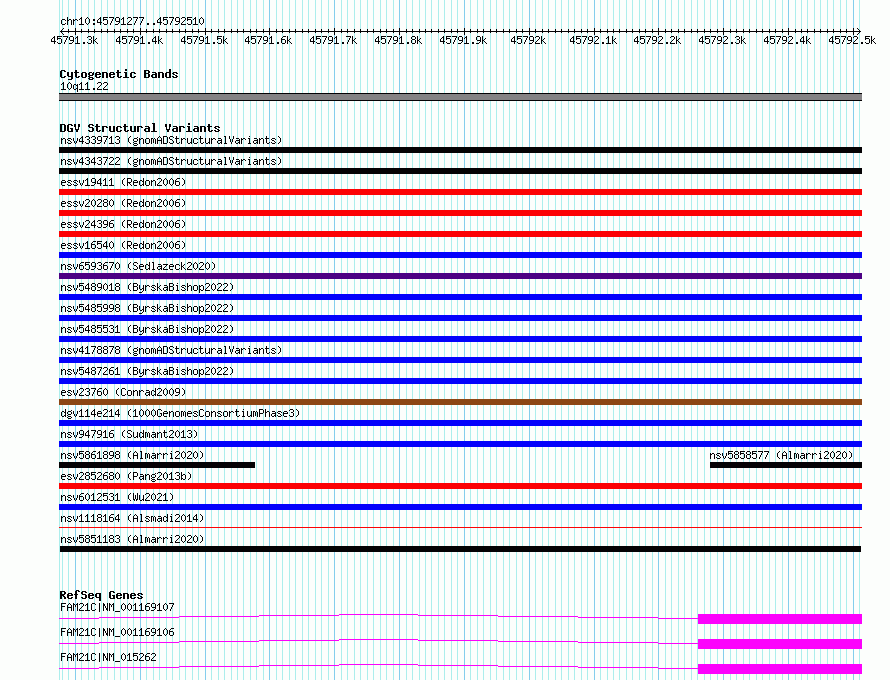Select the essv19411 Redon2006 variant label
Screen dimensions: 890x680
pyautogui.click(x=123, y=182)
